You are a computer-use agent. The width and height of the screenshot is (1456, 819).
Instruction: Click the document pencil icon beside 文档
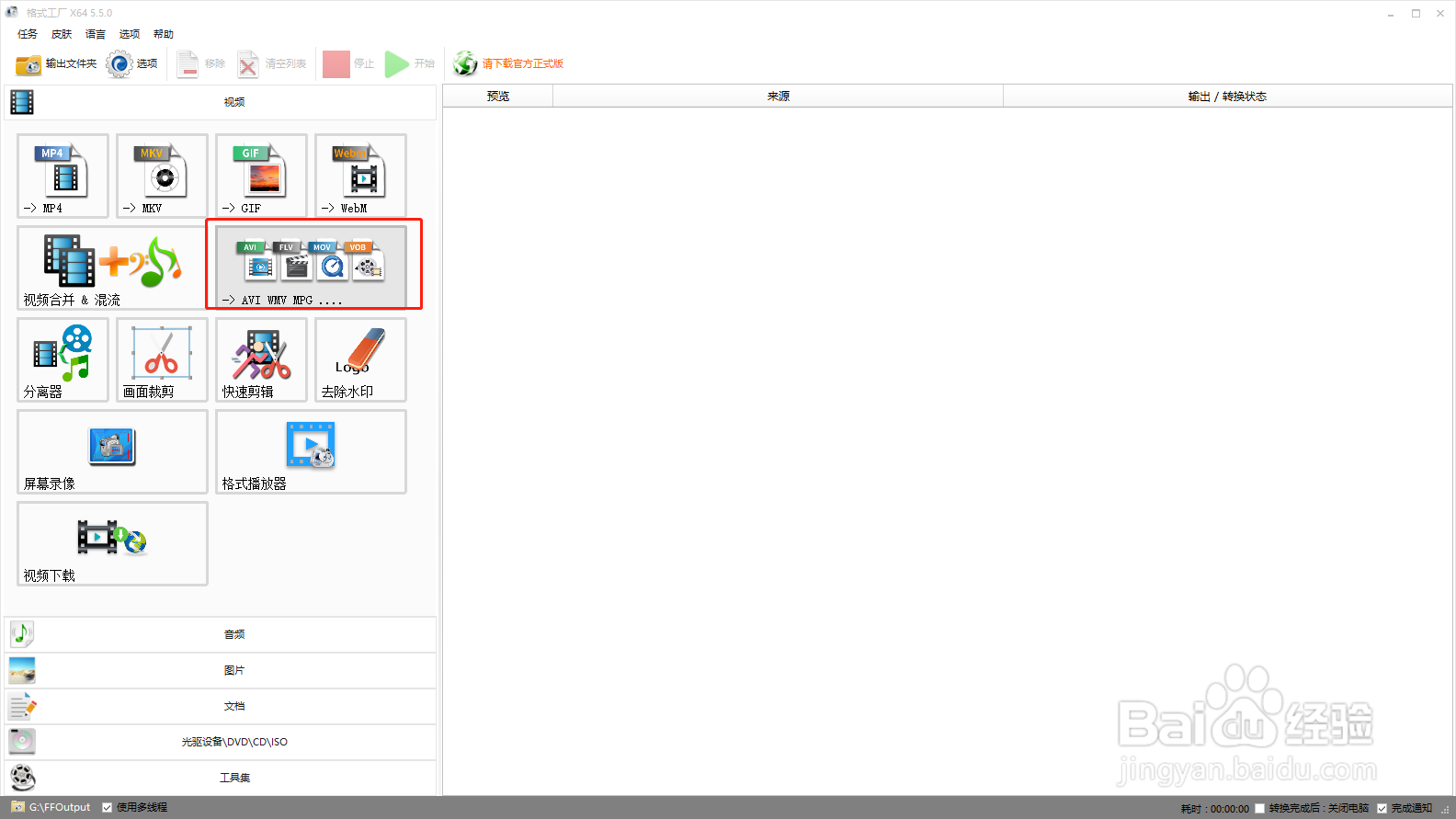(x=22, y=706)
